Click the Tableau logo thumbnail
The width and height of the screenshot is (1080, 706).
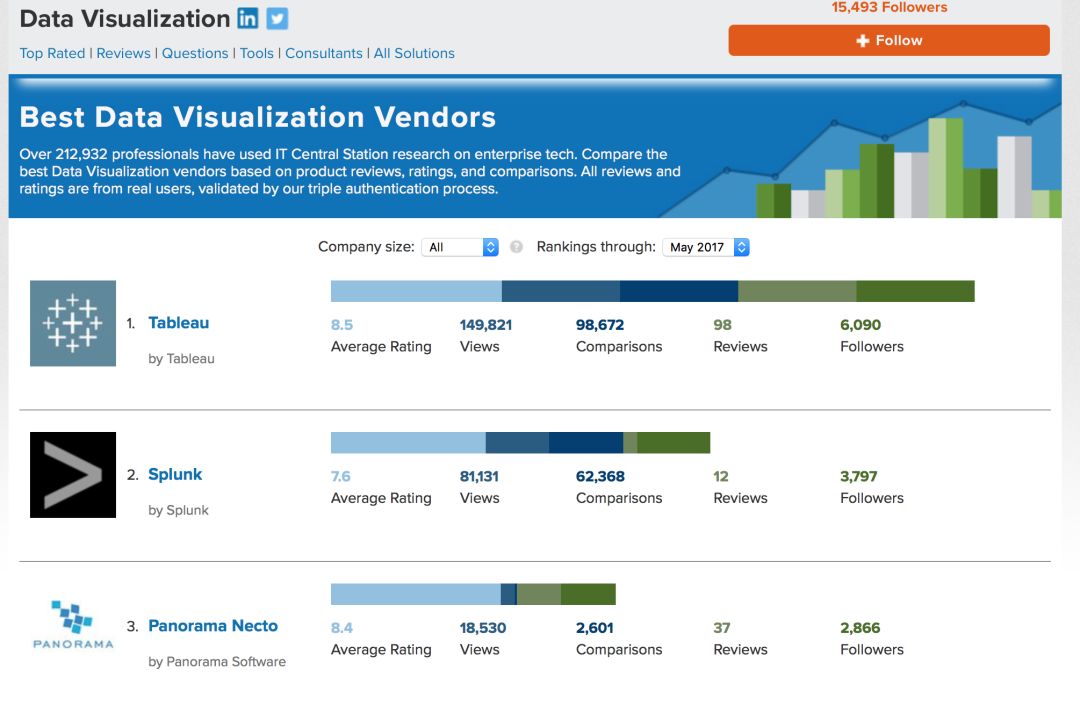[73, 323]
